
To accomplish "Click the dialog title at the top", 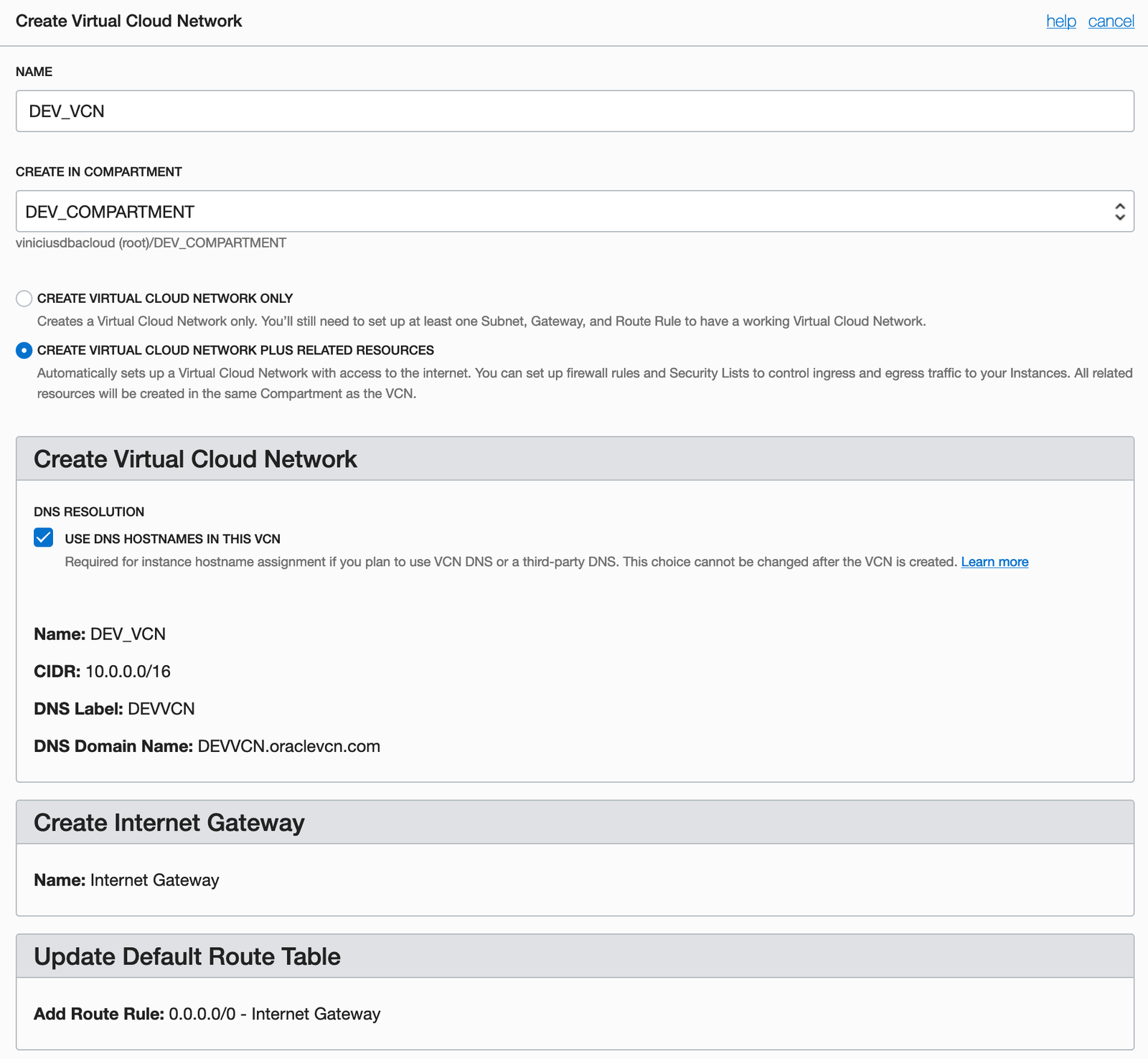I will (129, 21).
